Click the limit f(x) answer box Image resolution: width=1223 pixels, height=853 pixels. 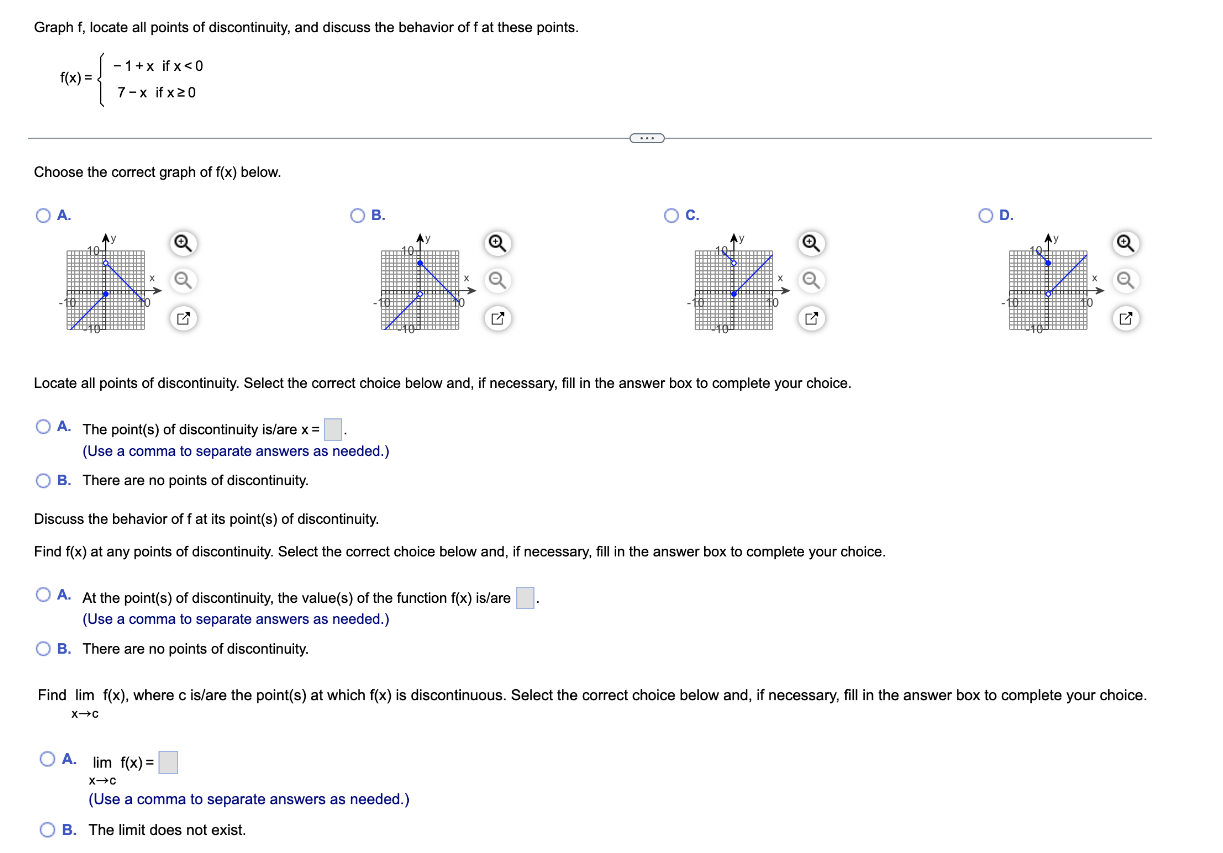[168, 762]
